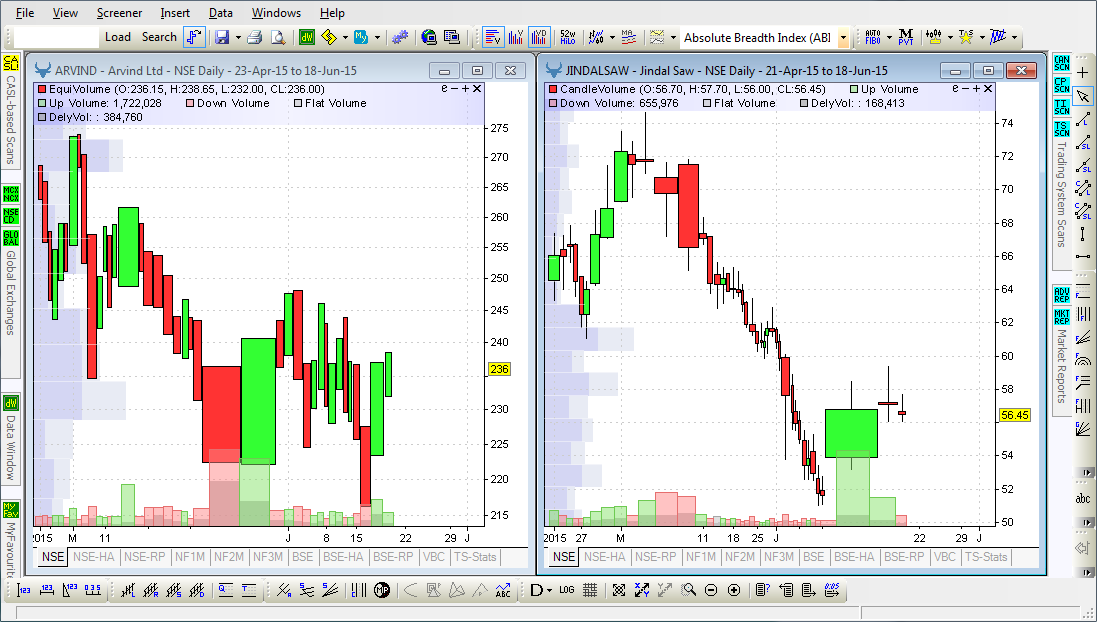1097x622 pixels.
Task: Click the red EquiVolume color swatch in ARVIND legend
Action: tap(42, 90)
